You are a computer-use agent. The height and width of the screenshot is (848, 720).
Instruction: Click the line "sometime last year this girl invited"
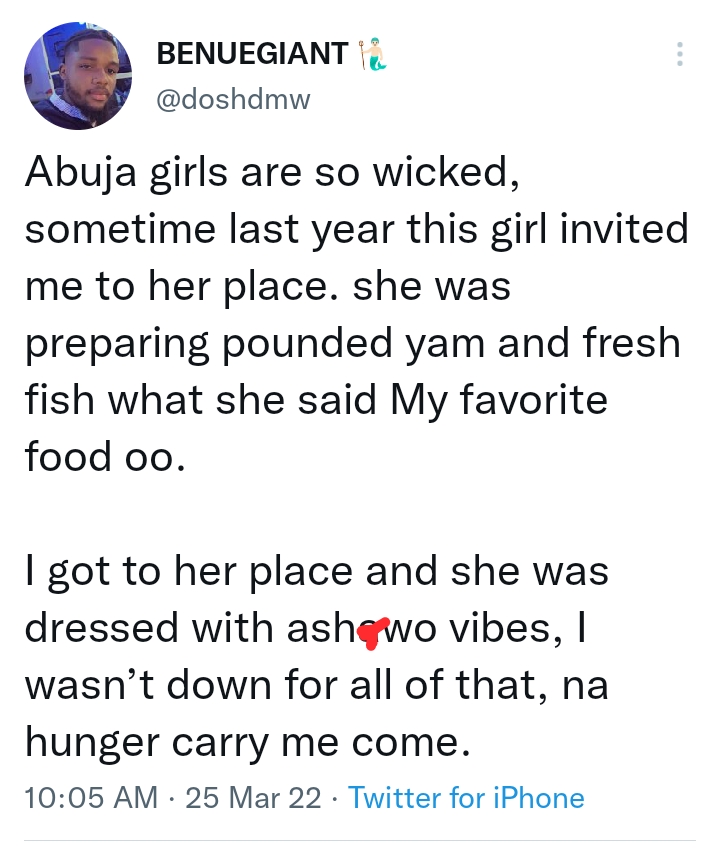[x=357, y=229]
